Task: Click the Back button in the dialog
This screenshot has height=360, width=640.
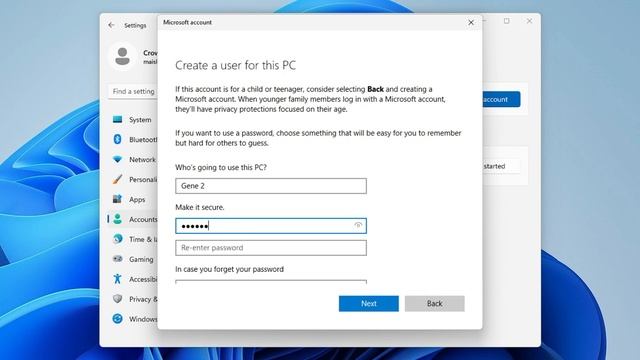Action: pos(435,304)
